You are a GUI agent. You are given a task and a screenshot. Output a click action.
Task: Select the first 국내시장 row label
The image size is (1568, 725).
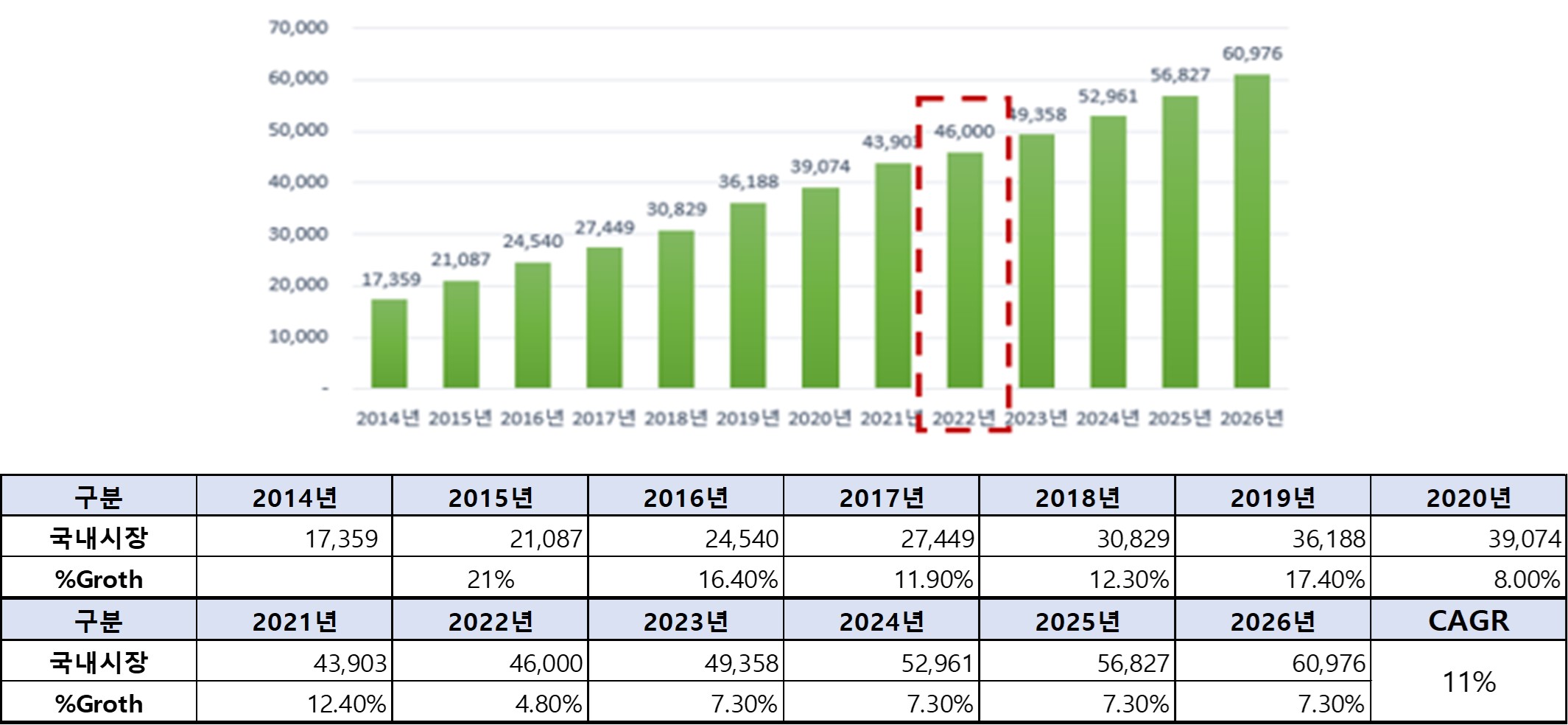coord(99,536)
